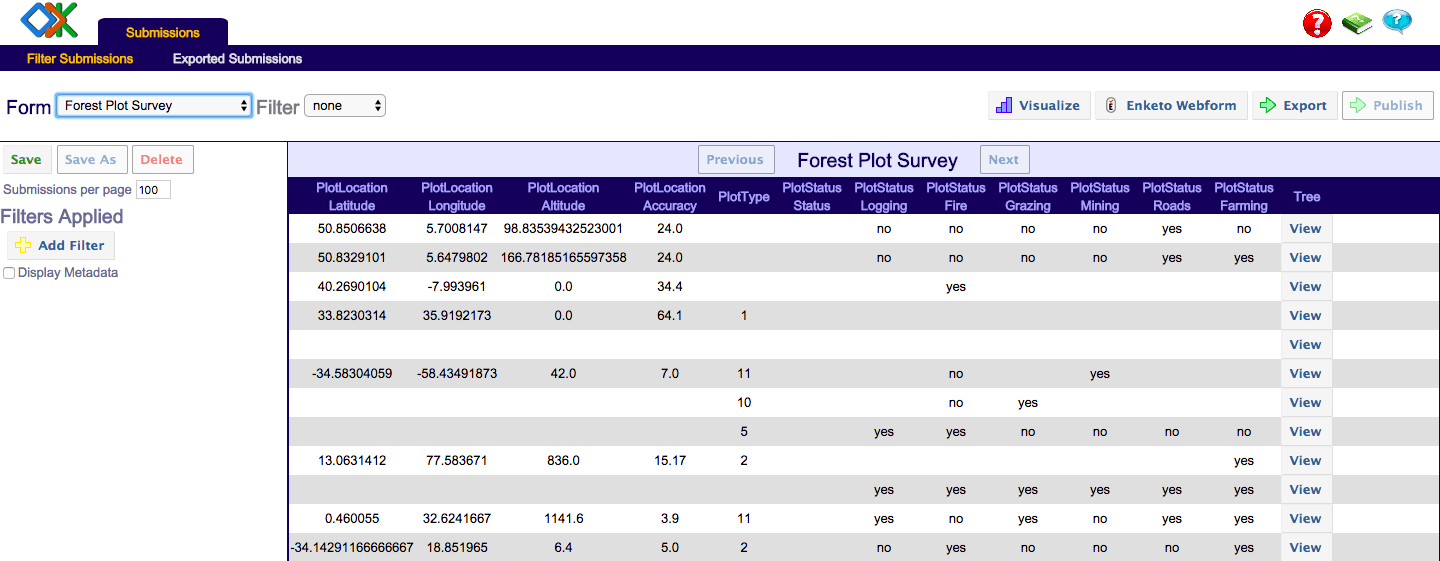The height and width of the screenshot is (561, 1440).
Task: View Tree for the latitude 50.8329101 row
Action: pyautogui.click(x=1306, y=257)
